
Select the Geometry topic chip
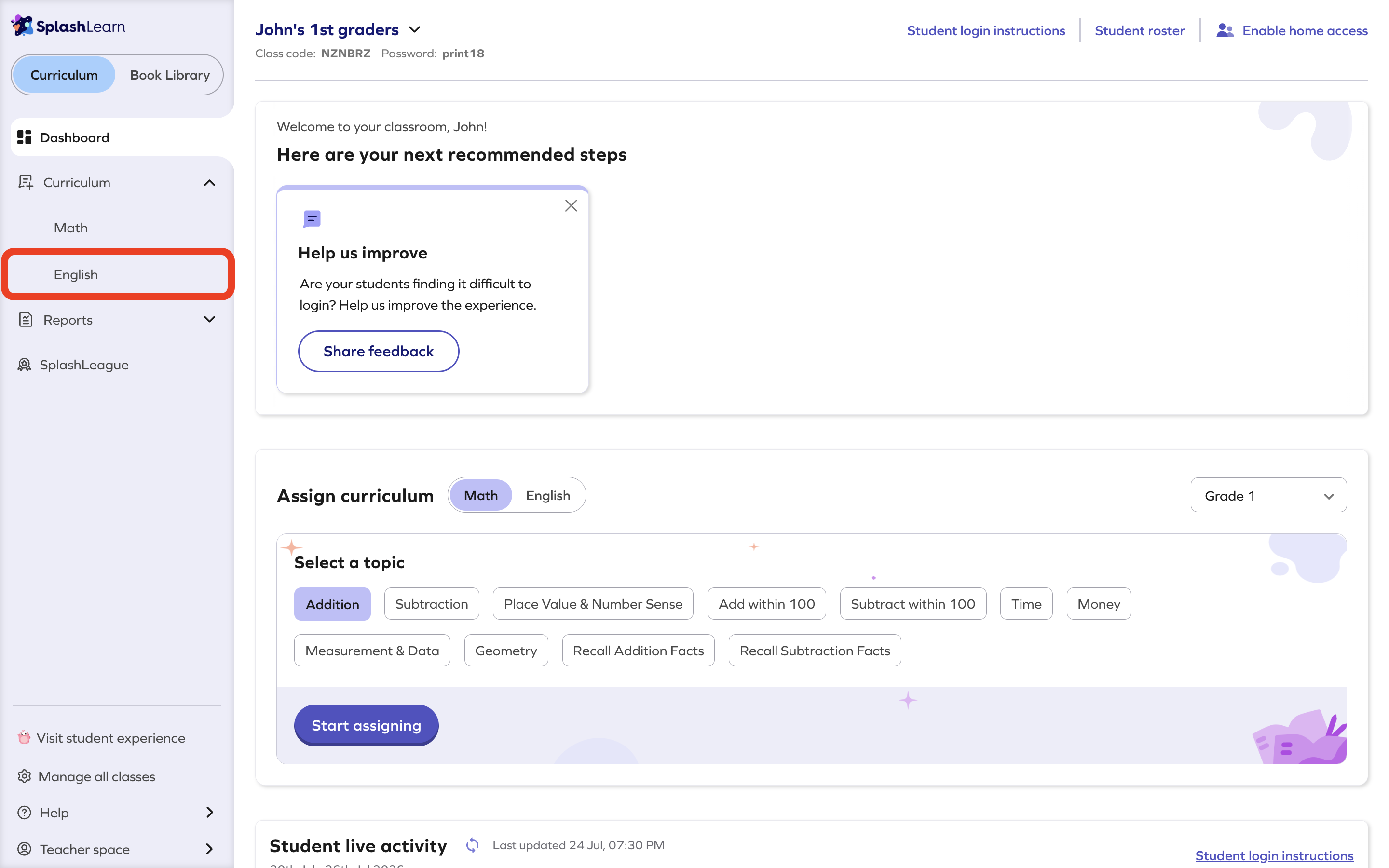pos(505,651)
